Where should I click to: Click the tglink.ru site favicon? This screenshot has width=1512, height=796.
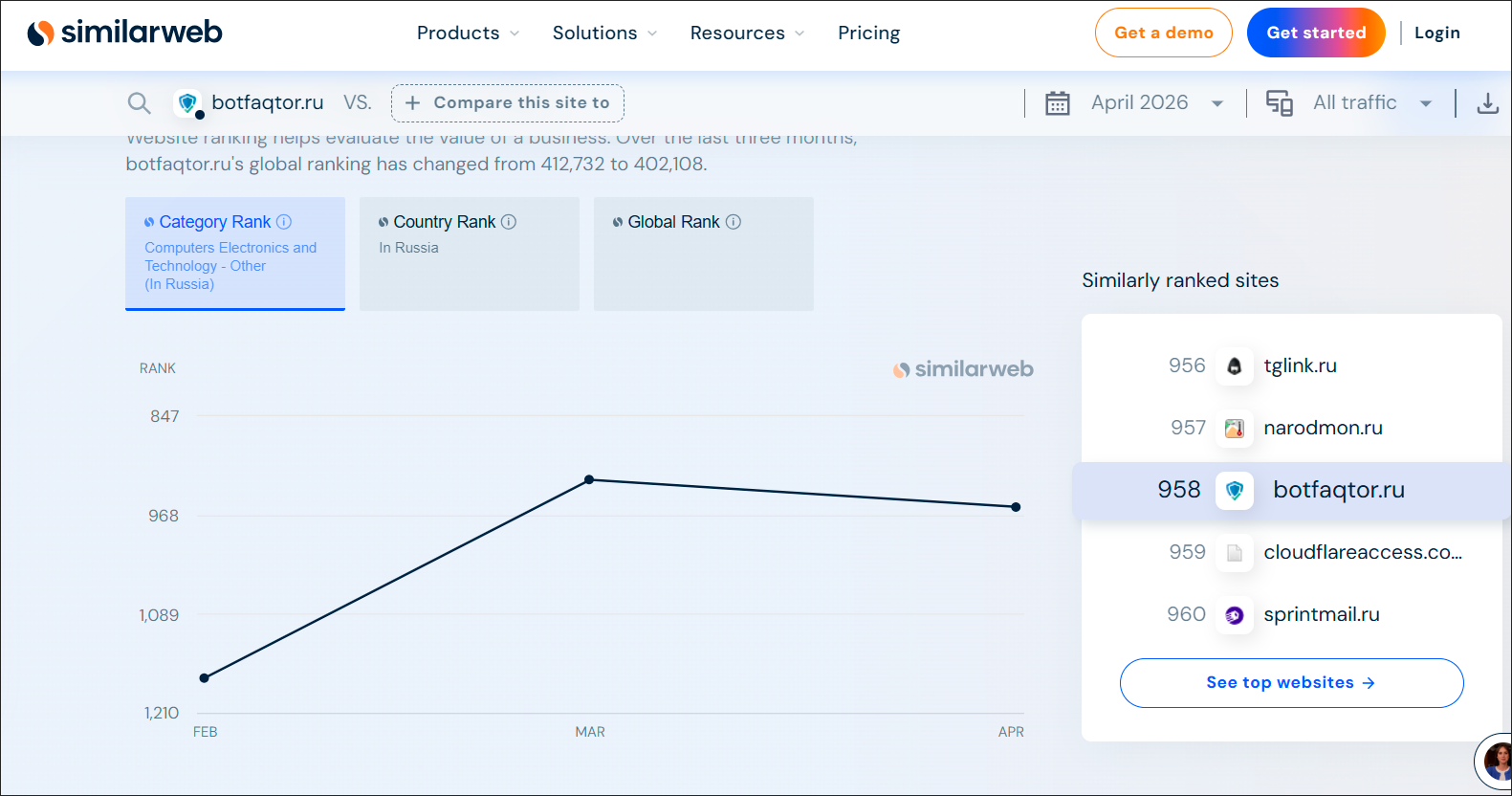(1235, 366)
